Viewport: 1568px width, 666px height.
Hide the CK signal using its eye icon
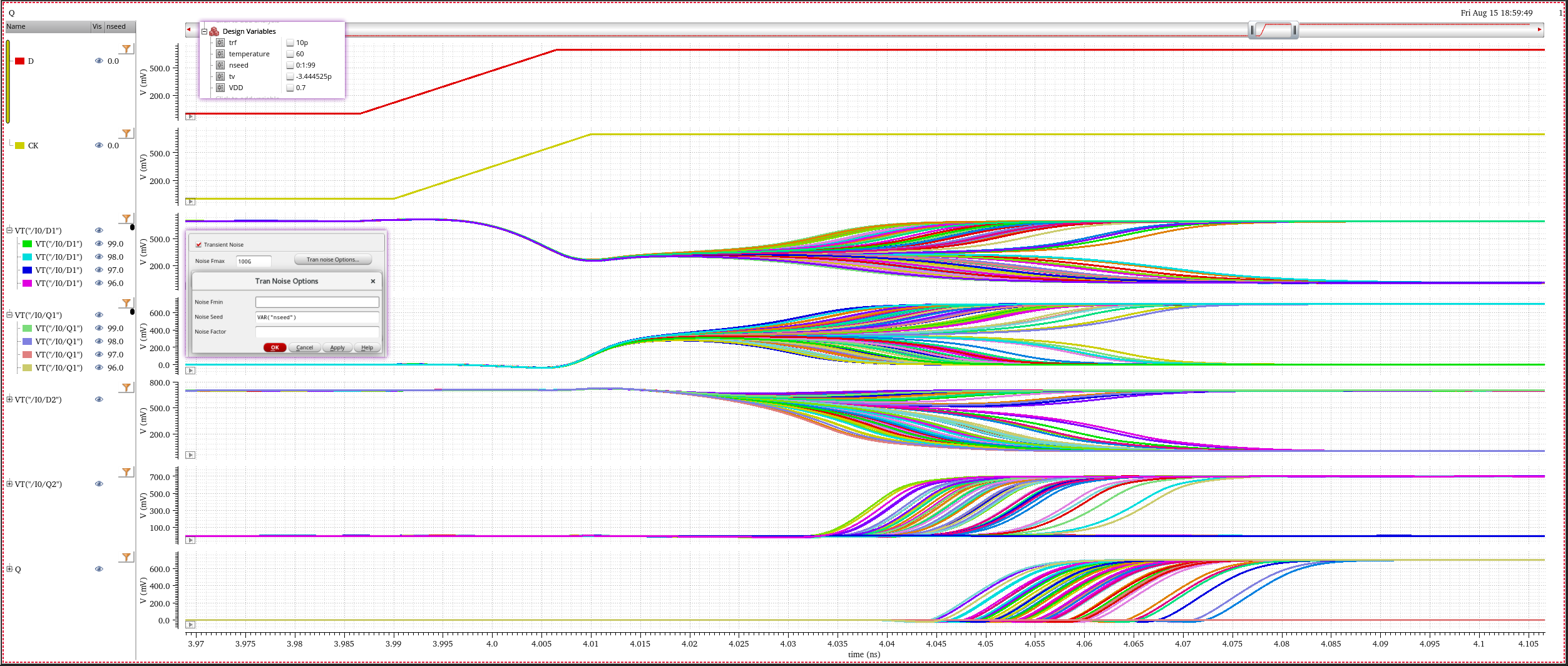click(x=99, y=145)
